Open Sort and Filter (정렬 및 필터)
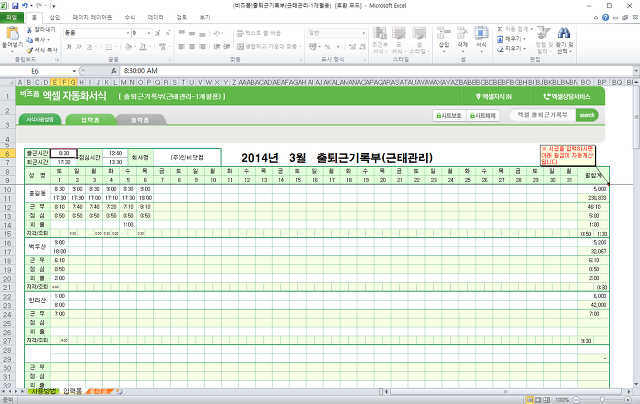 544,40
